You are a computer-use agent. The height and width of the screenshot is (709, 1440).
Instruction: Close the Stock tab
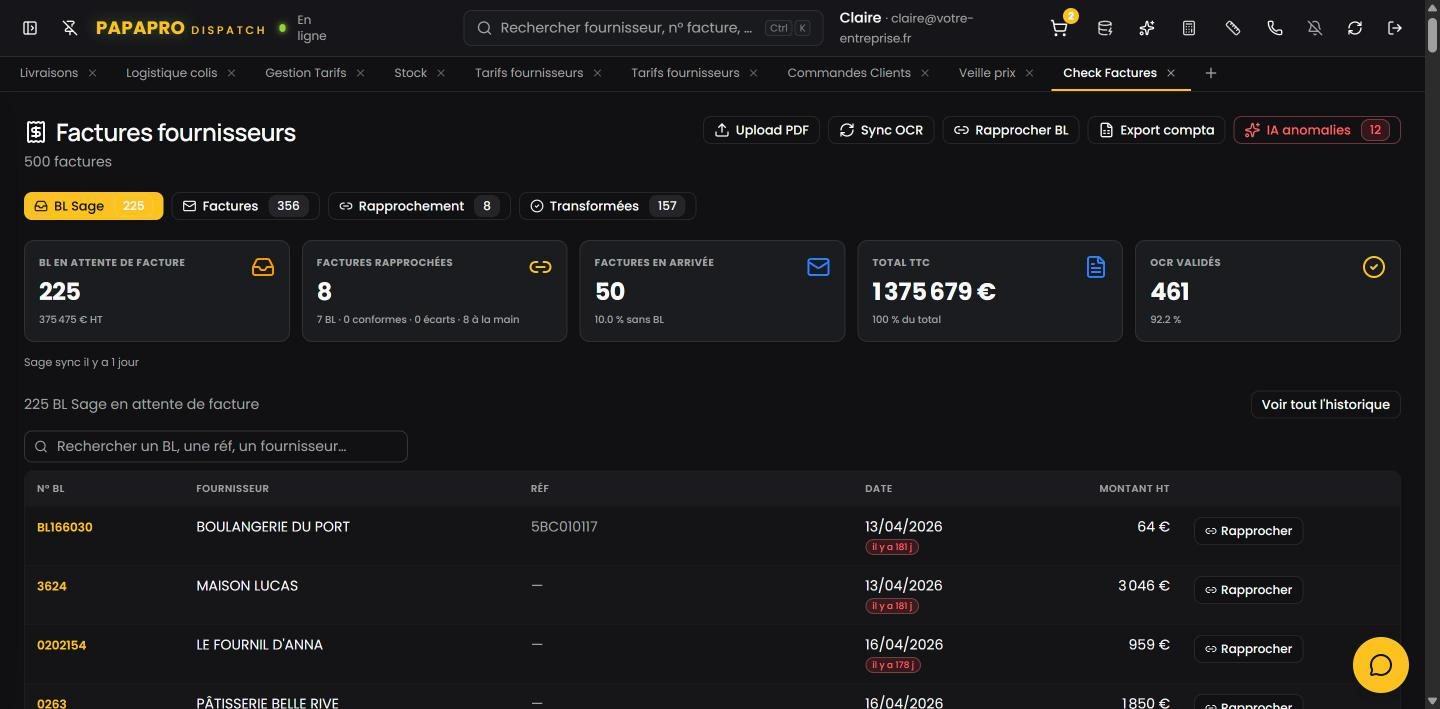(442, 73)
